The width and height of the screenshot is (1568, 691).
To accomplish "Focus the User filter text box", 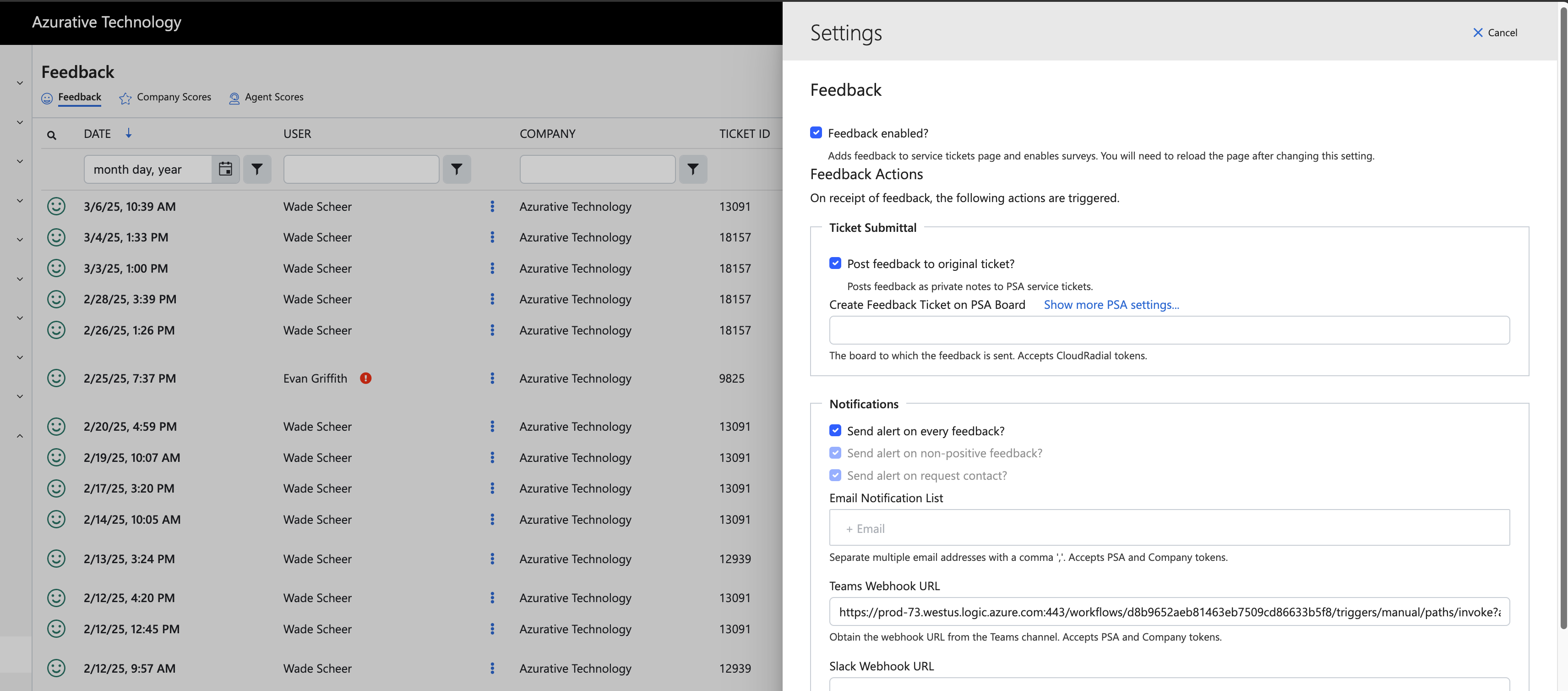I will (x=361, y=169).
